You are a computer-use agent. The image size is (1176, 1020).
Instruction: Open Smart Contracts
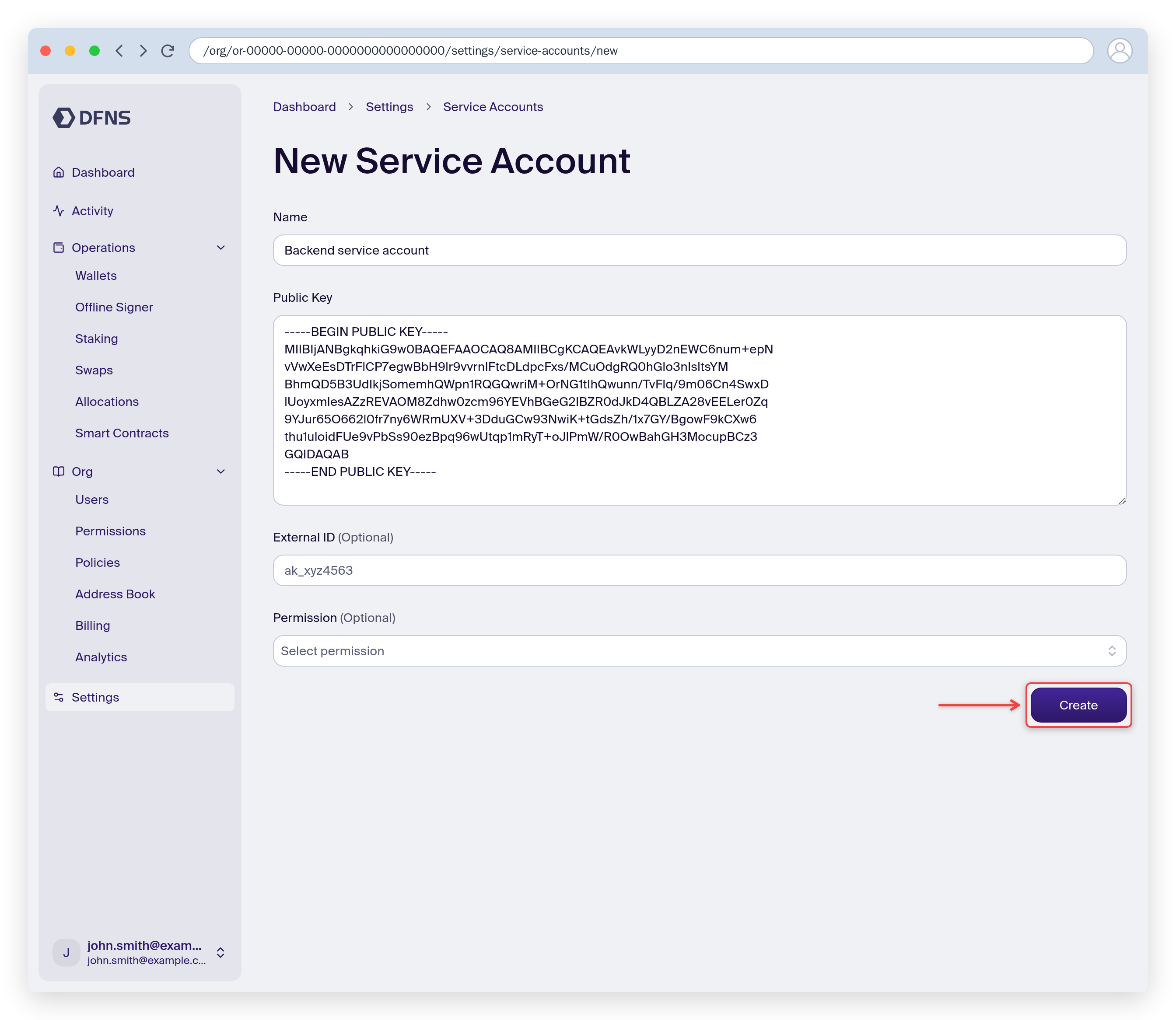tap(122, 433)
